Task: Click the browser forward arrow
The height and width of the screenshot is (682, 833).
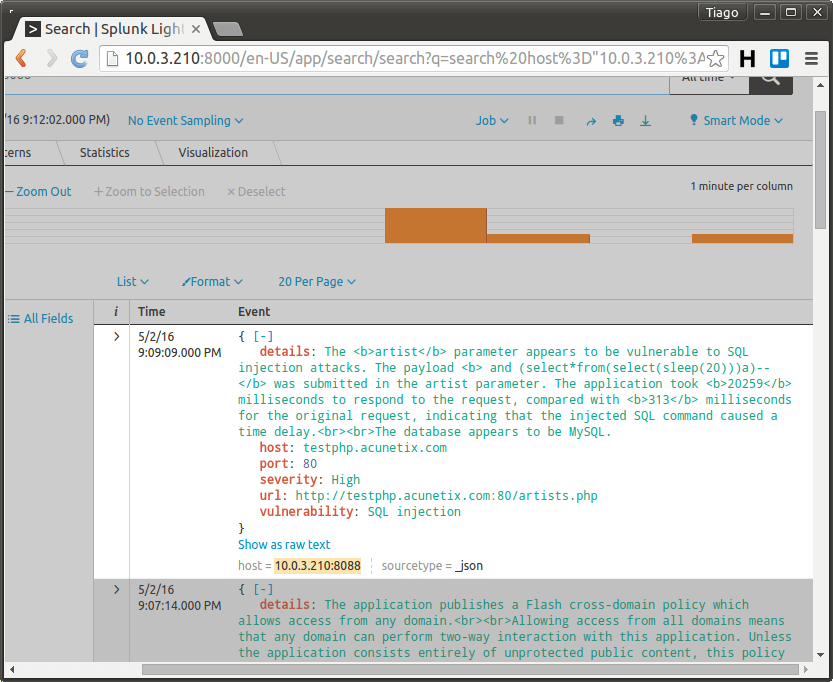Action: (51, 58)
